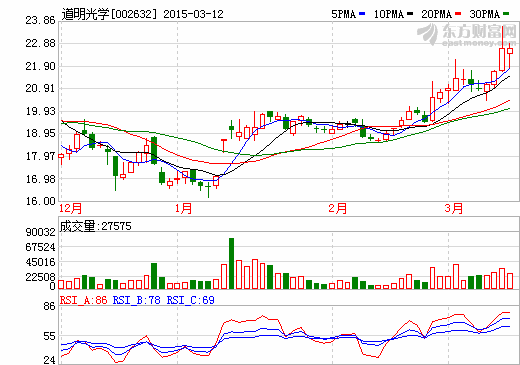Click the tallest green volume bar in January

(x=231, y=263)
